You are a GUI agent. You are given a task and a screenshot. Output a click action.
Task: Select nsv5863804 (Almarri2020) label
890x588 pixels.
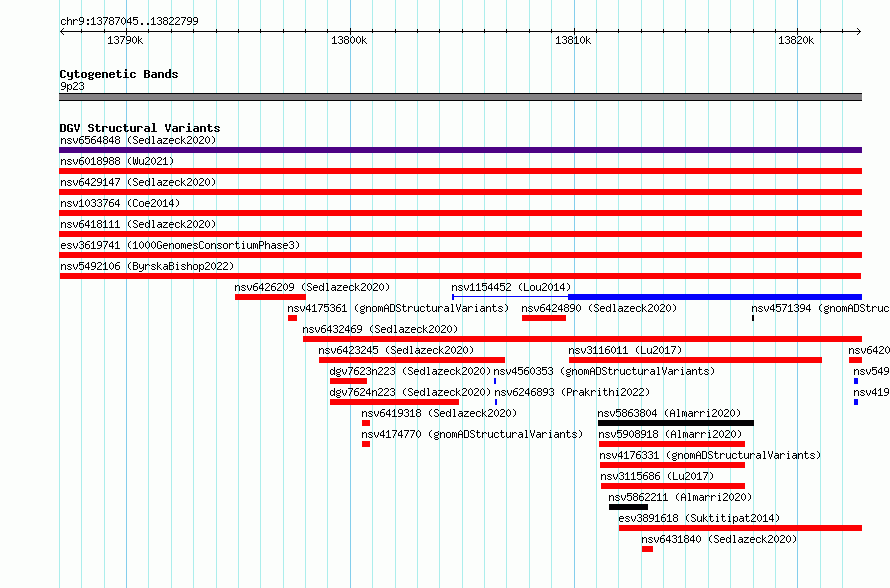(669, 413)
